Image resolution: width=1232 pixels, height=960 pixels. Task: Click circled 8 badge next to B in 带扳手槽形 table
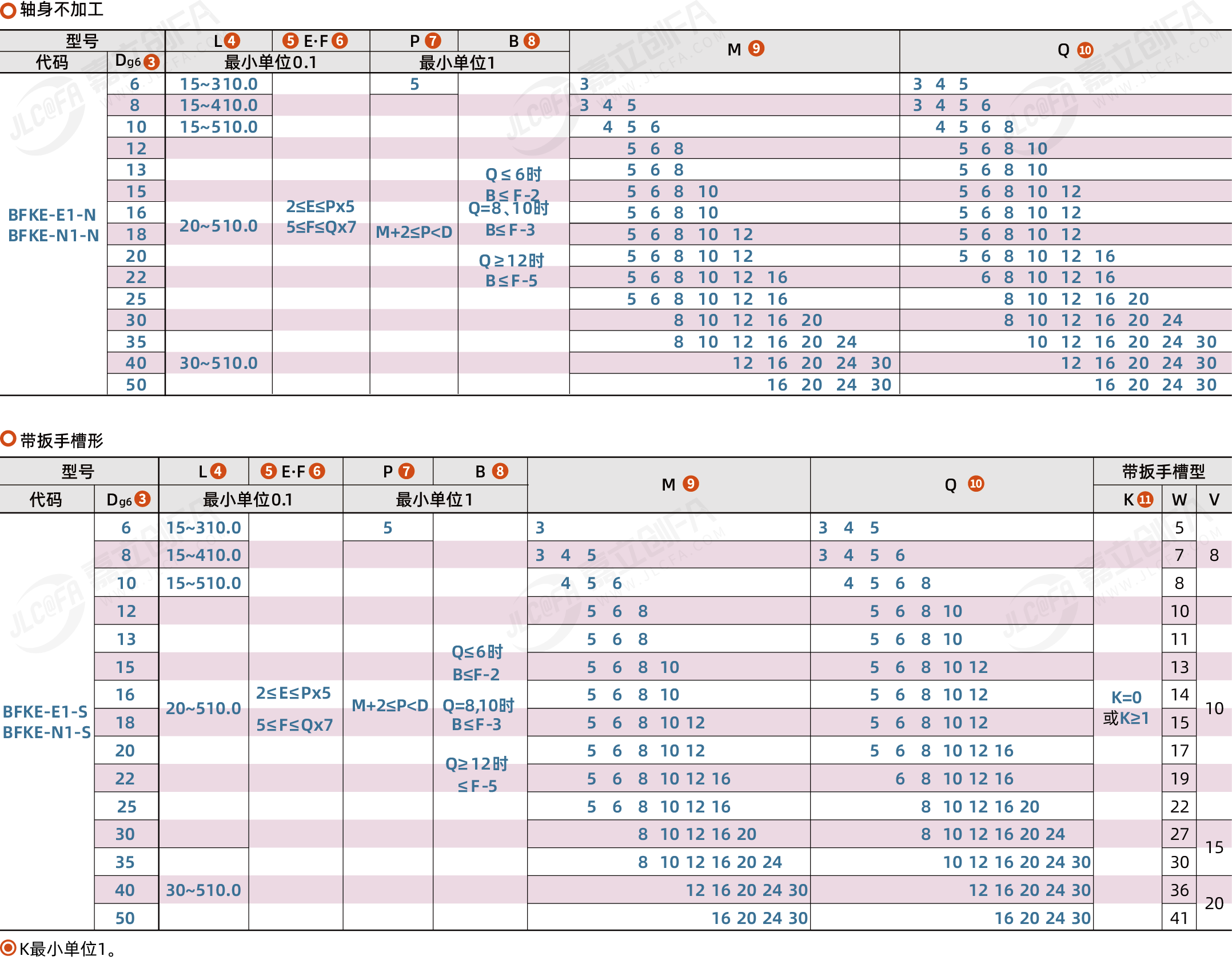point(500,471)
